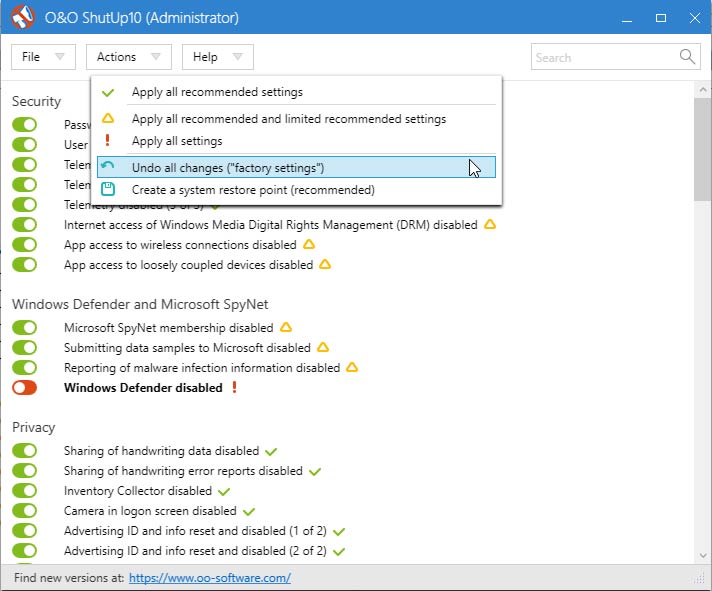Click yellow triangle icon after DRM disabled

coord(490,224)
